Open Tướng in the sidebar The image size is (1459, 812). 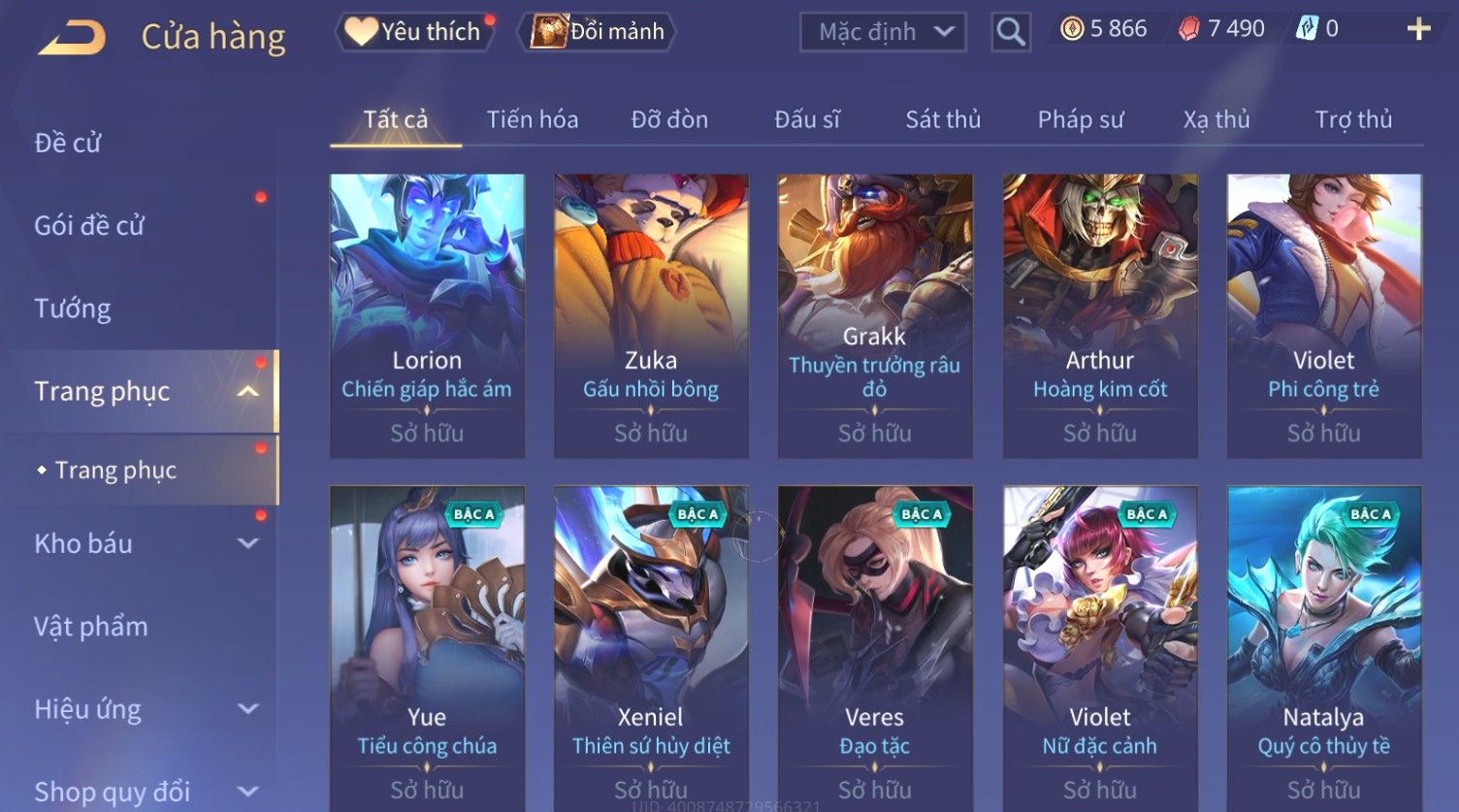pyautogui.click(x=73, y=309)
